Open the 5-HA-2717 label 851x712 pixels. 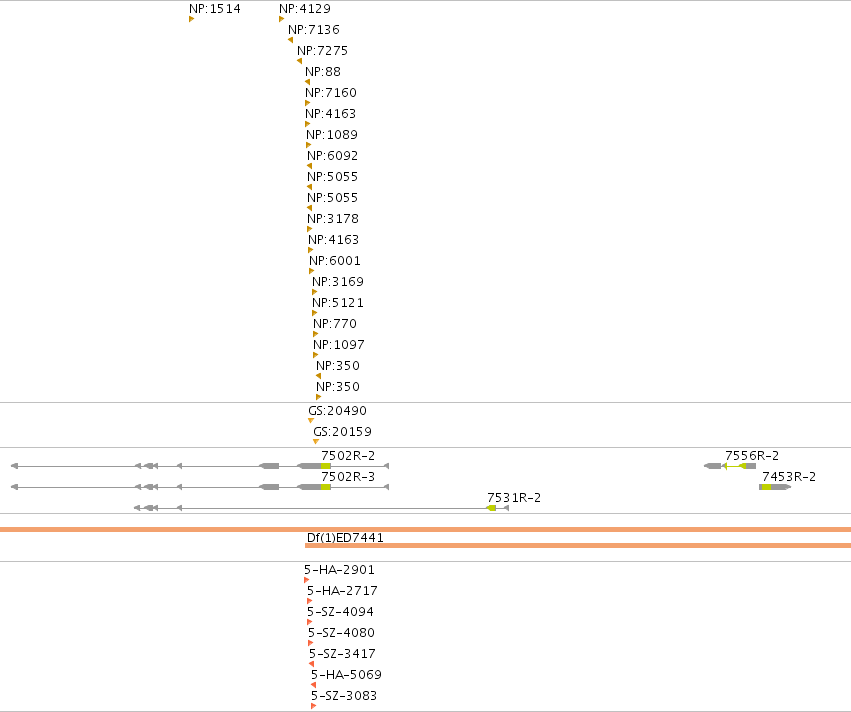click(x=342, y=591)
